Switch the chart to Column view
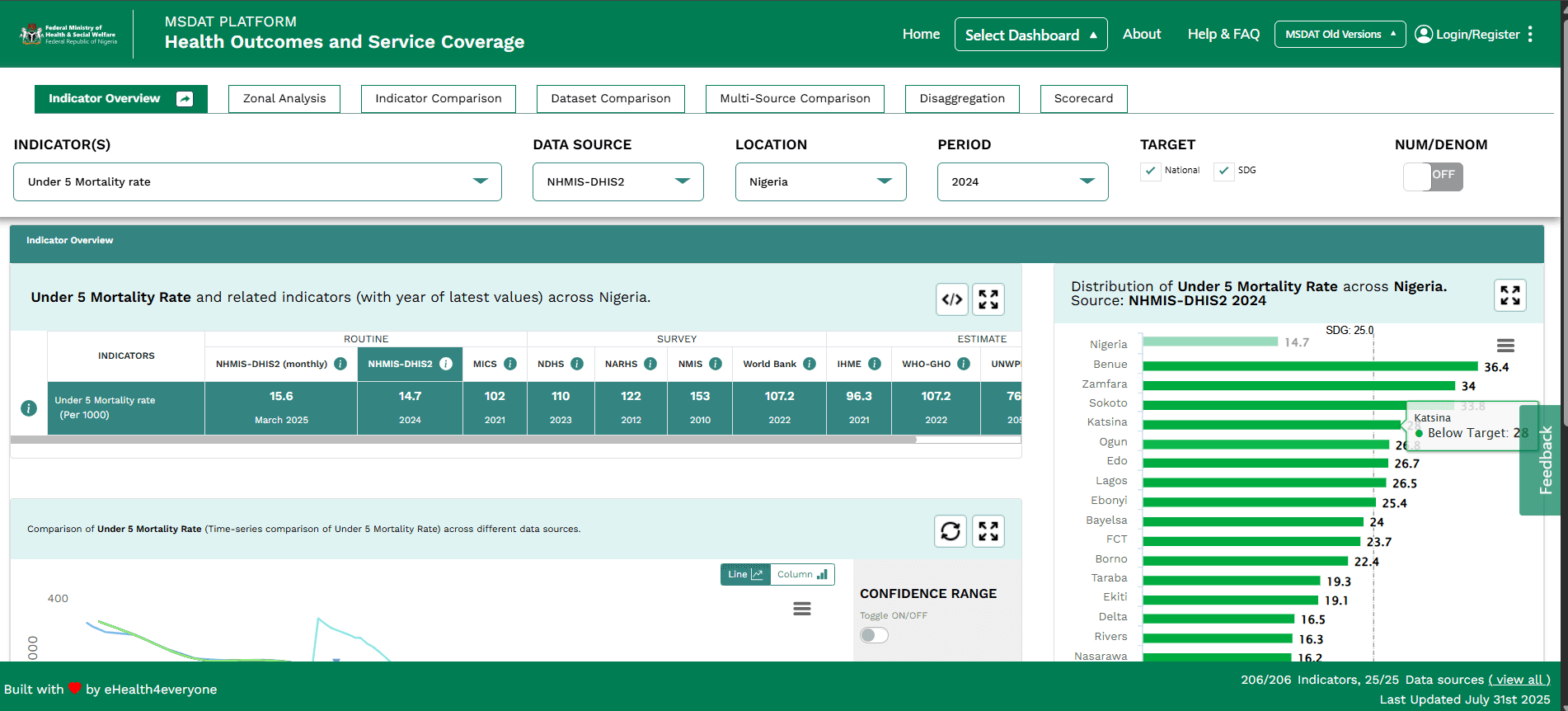The width and height of the screenshot is (1568, 711). pyautogui.click(x=801, y=574)
